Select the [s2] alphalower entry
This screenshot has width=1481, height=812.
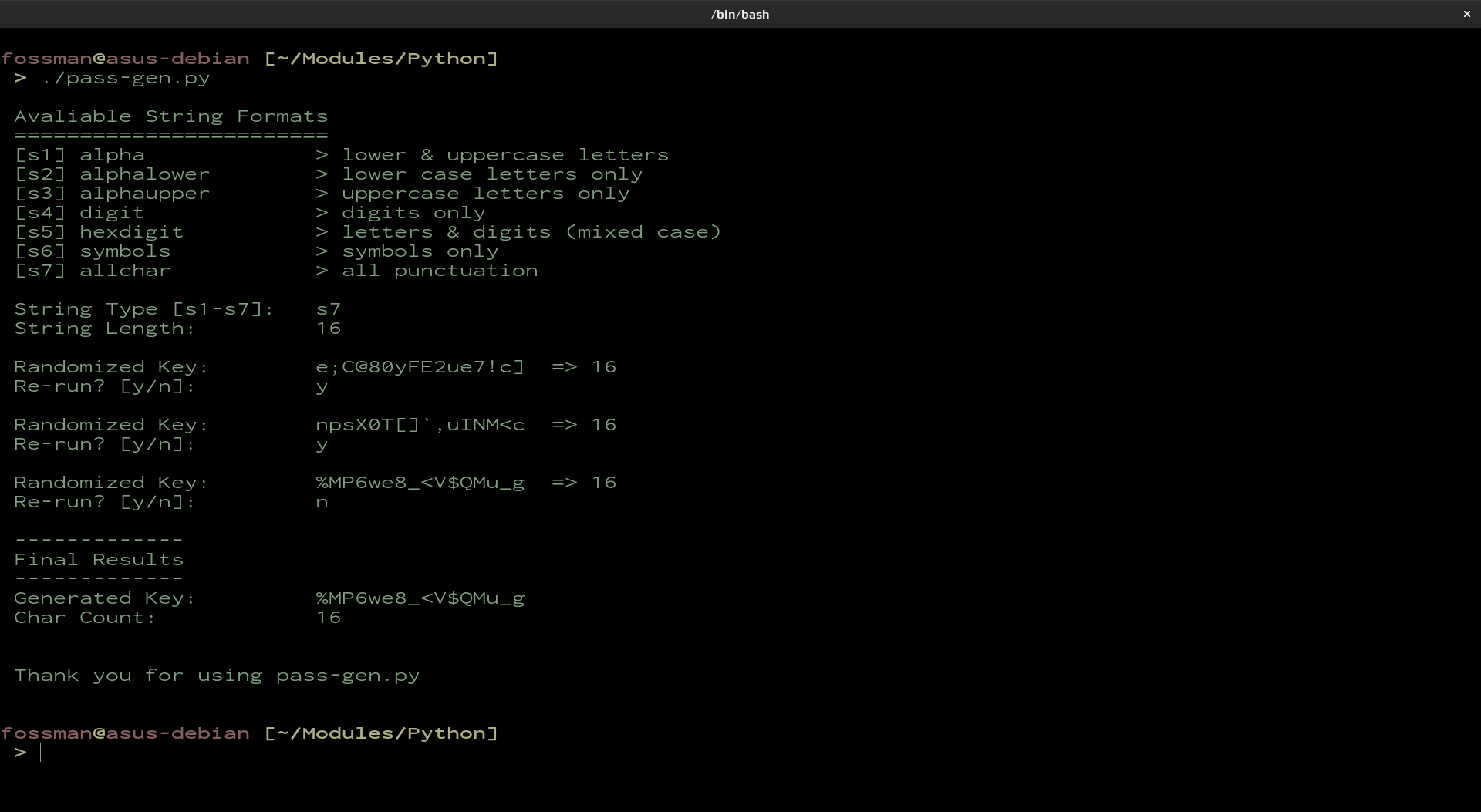pos(112,174)
